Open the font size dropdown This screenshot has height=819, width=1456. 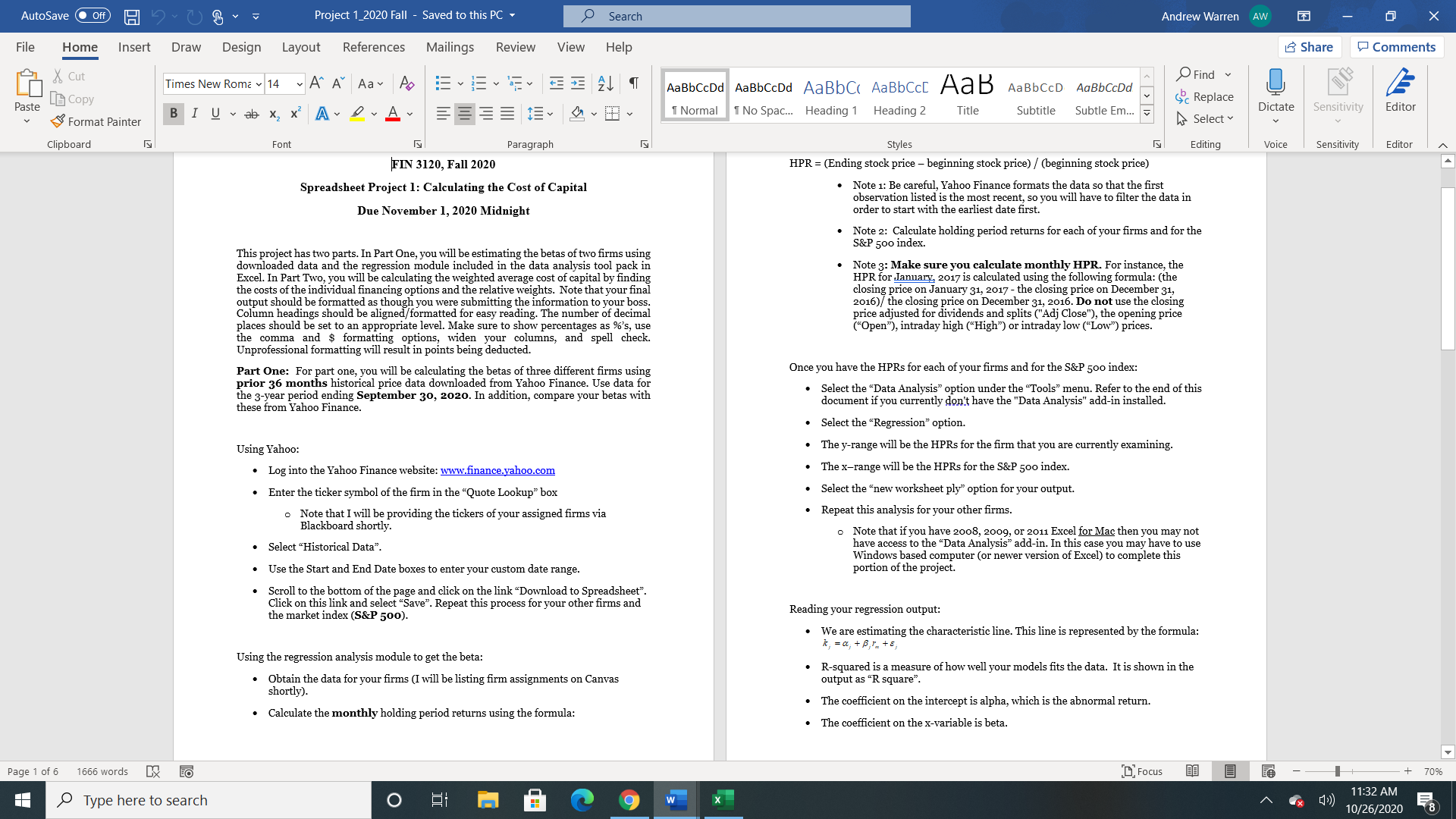click(298, 83)
